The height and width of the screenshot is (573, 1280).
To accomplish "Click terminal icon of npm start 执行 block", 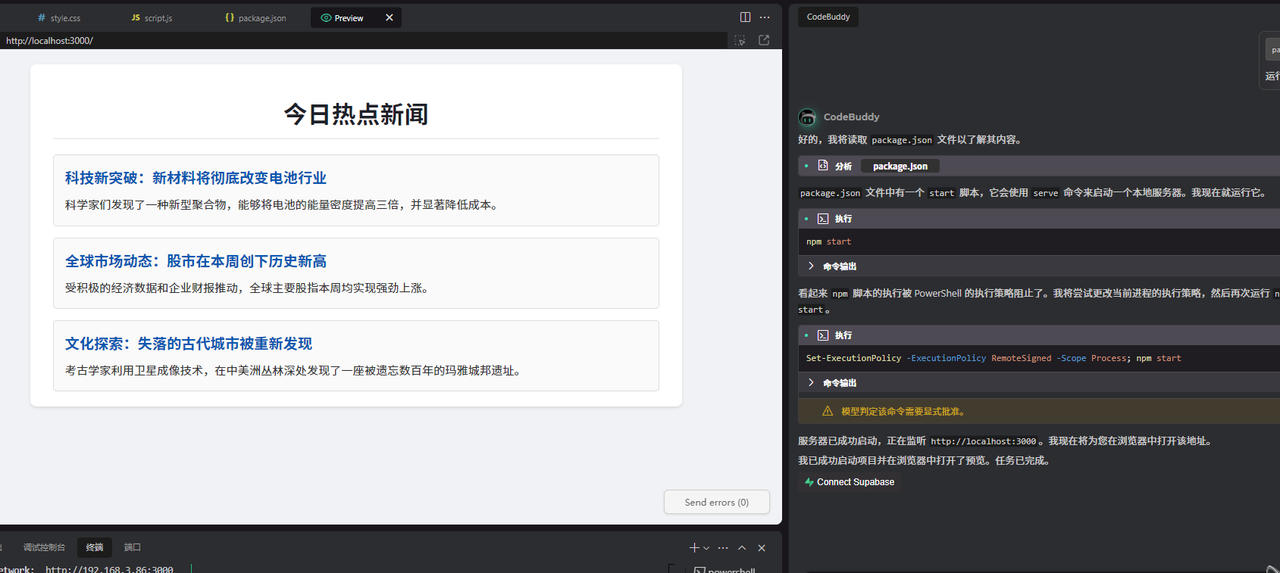I will click(823, 218).
